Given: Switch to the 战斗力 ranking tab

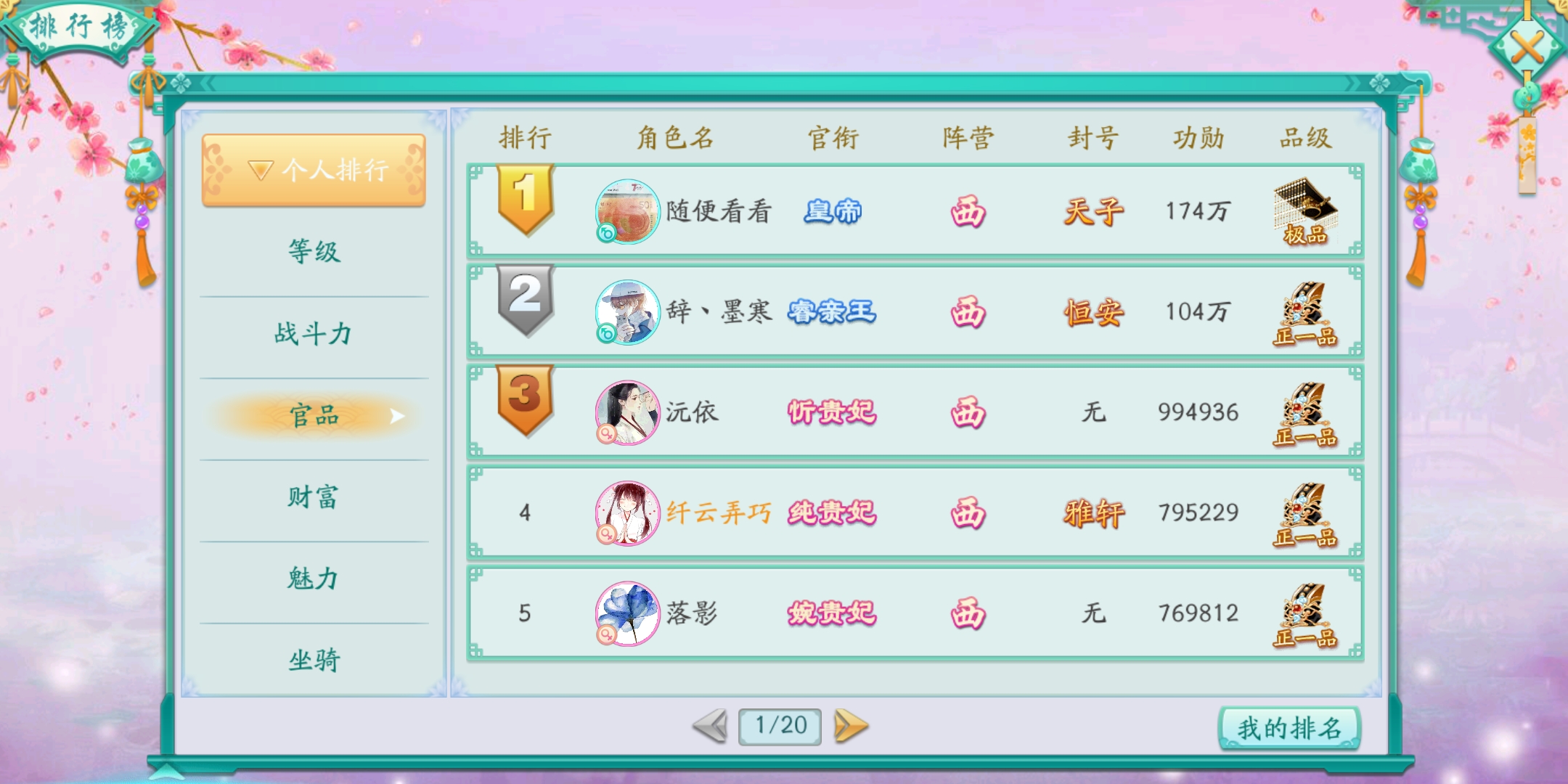Looking at the screenshot, I should click(x=314, y=334).
